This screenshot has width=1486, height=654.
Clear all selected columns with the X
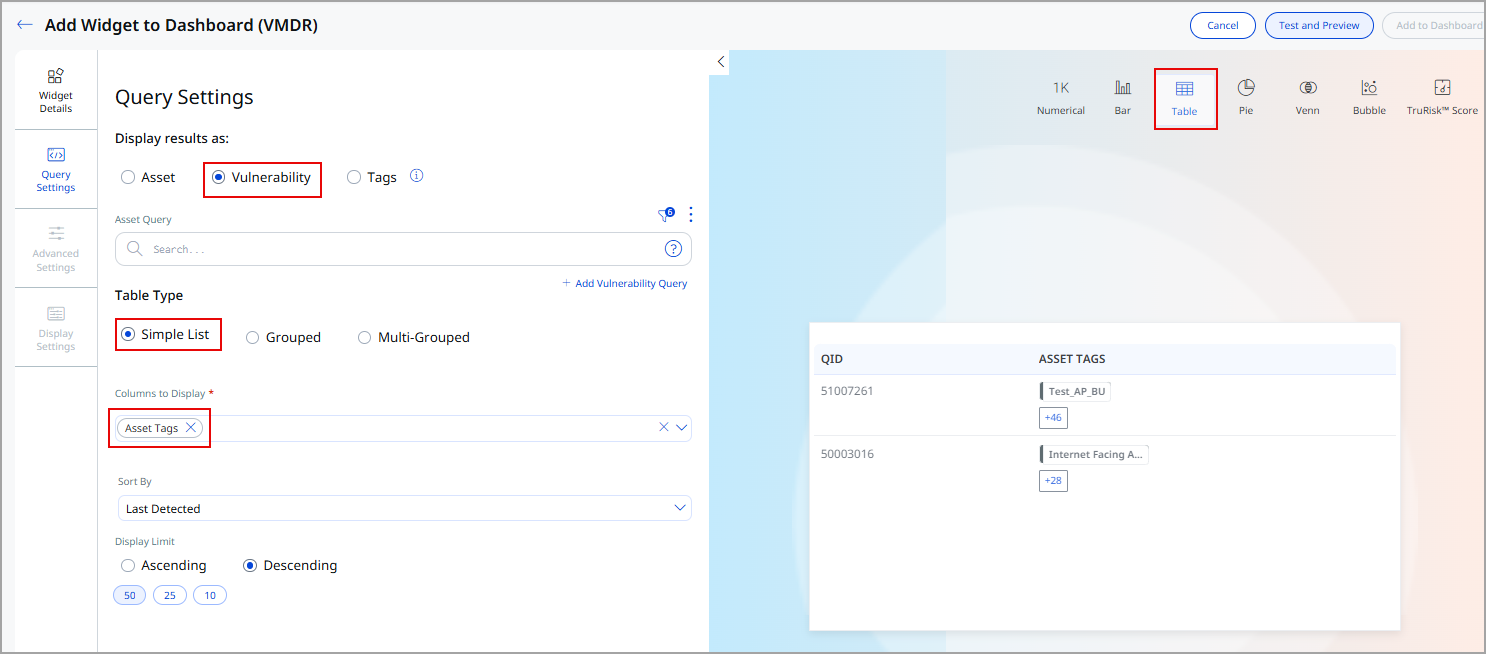(x=663, y=427)
